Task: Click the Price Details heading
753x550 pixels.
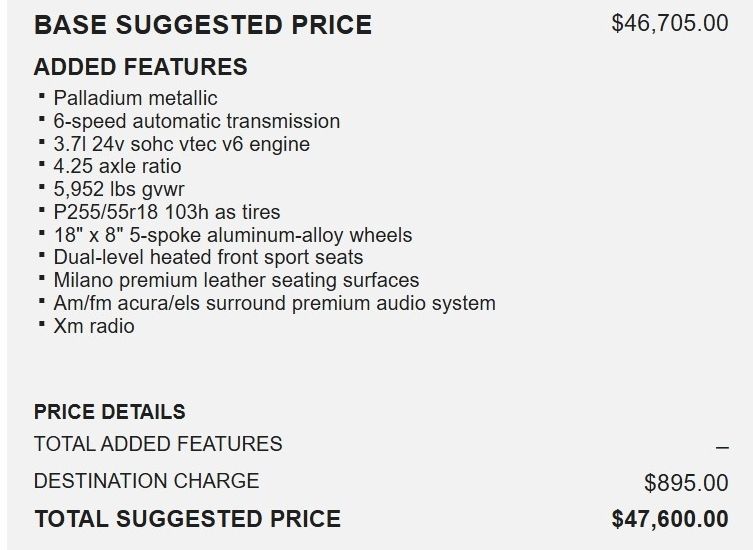Action: 109,412
